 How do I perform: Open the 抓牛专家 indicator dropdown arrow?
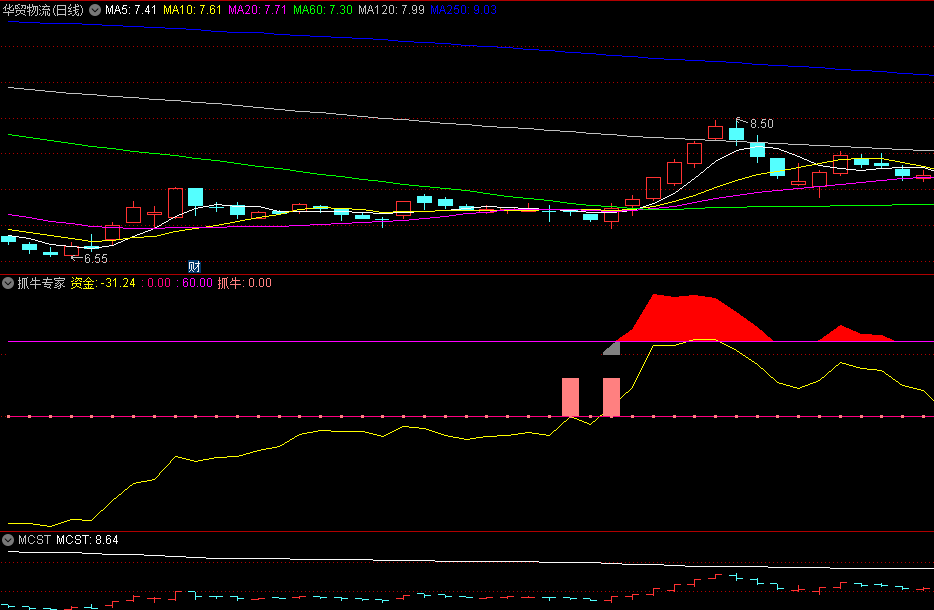click(x=8, y=283)
